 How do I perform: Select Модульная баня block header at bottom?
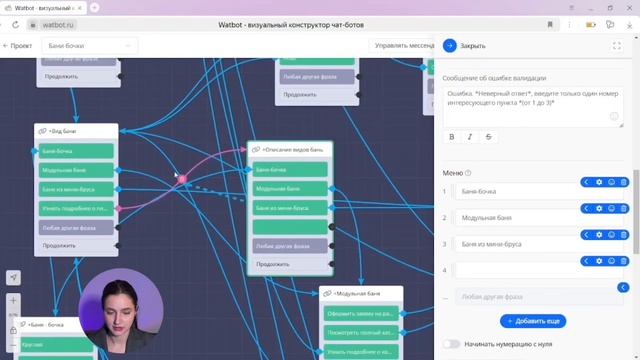361,293
